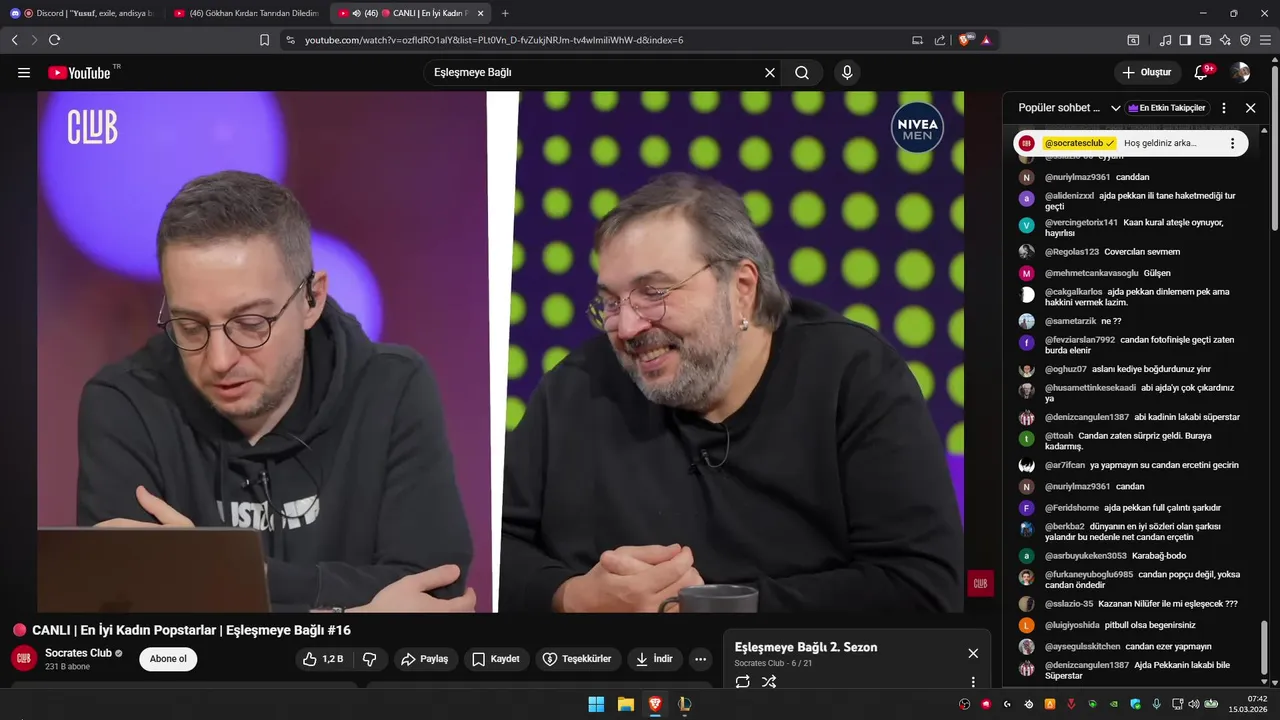
Task: Click the İndir download button
Action: (x=654, y=659)
